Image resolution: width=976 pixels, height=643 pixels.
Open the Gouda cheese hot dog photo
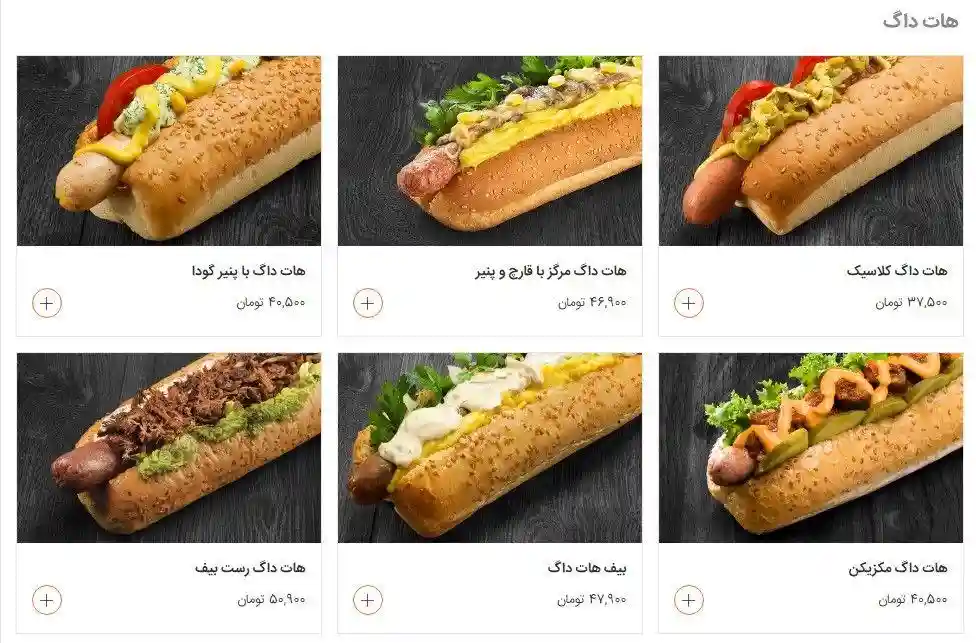(x=169, y=151)
